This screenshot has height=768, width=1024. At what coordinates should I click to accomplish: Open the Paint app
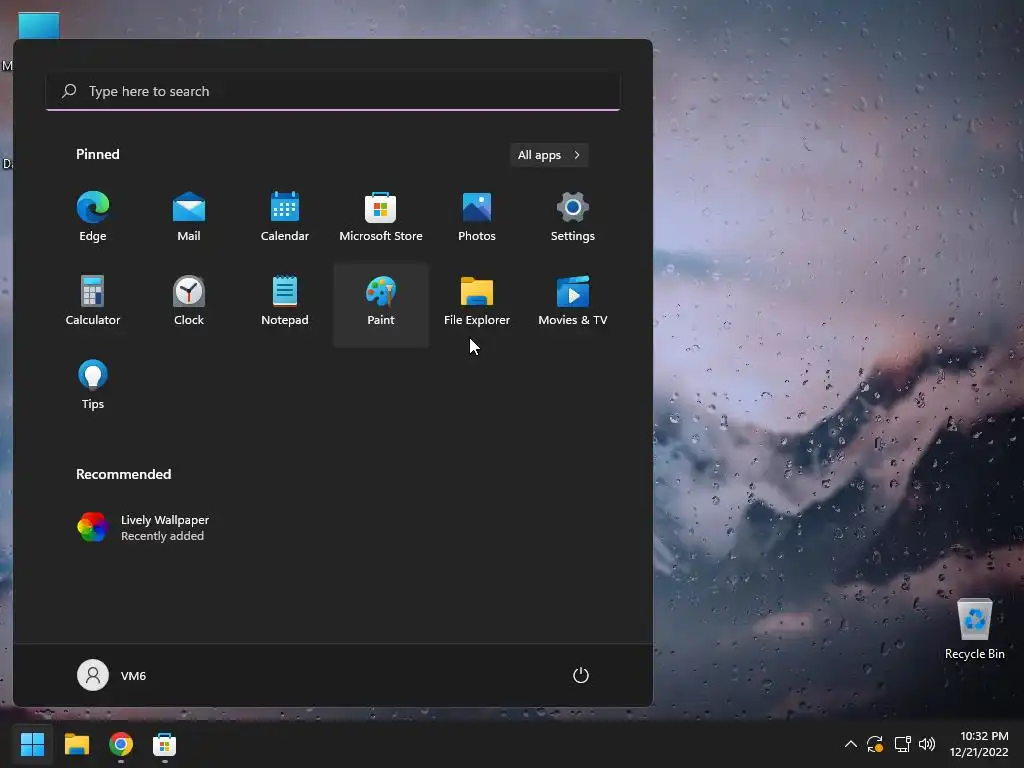[x=381, y=304]
